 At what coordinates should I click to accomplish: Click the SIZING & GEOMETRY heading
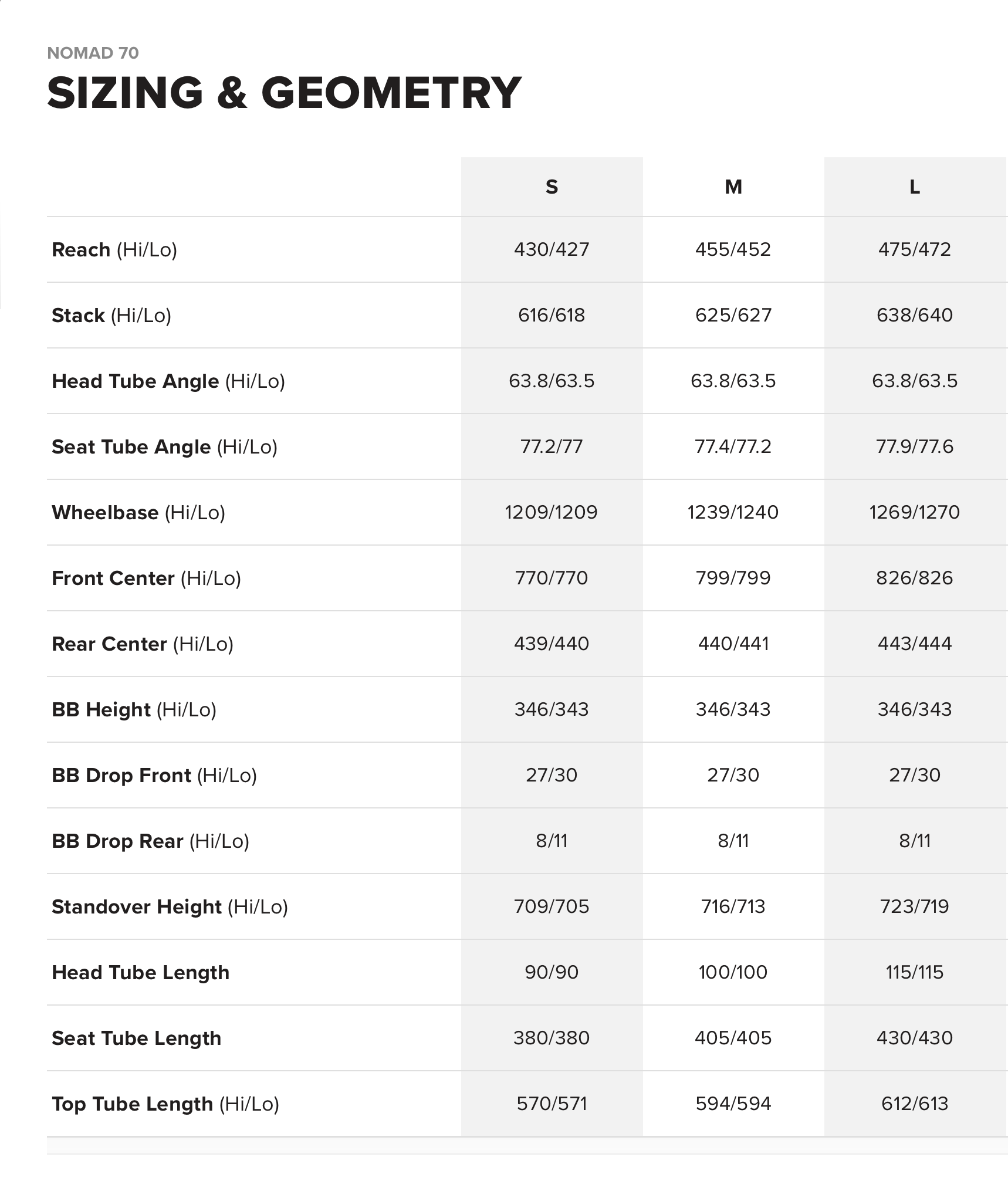284,93
